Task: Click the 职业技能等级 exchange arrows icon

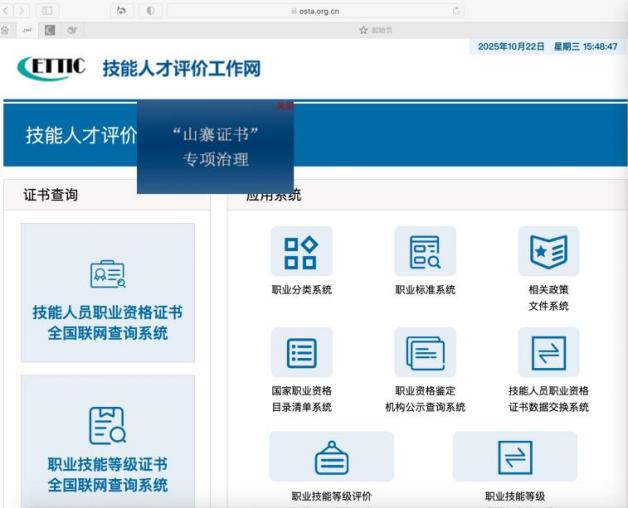Action: (x=515, y=457)
